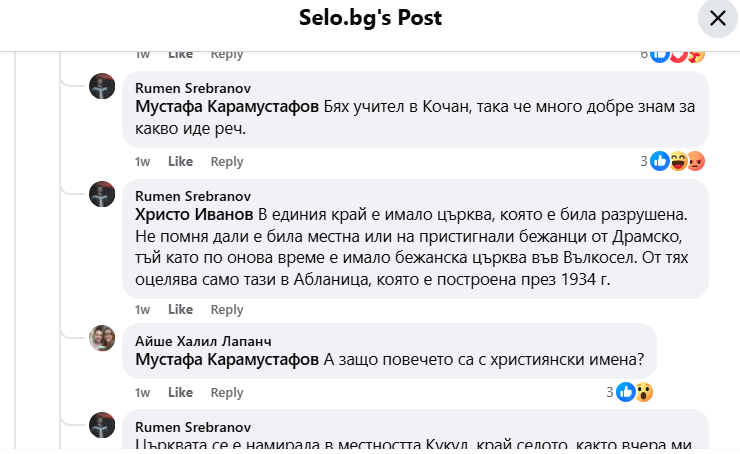Open Мустафа Карамустафов mention in Rumen's comment

point(227,106)
